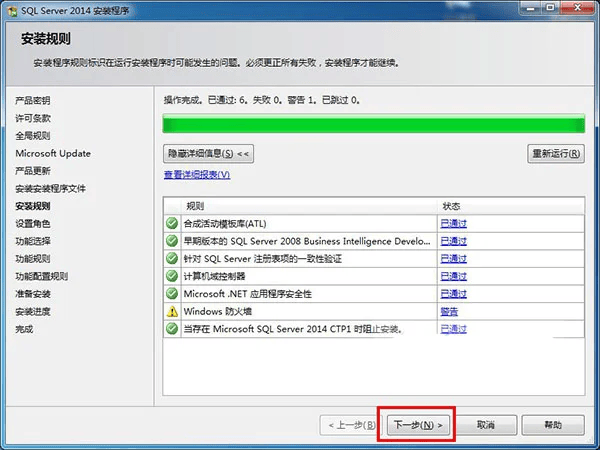
Task: Maximize the SQL Server 2014 setup window
Action: [551, 7]
